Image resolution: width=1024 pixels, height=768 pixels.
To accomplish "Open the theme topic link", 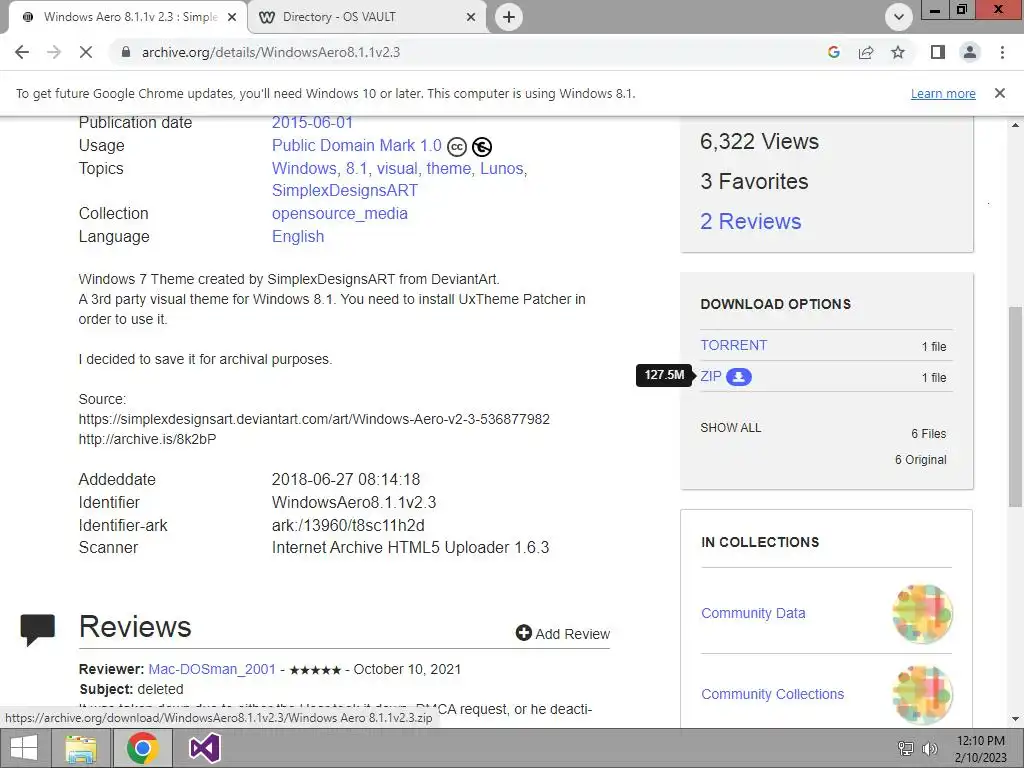I will [x=449, y=168].
